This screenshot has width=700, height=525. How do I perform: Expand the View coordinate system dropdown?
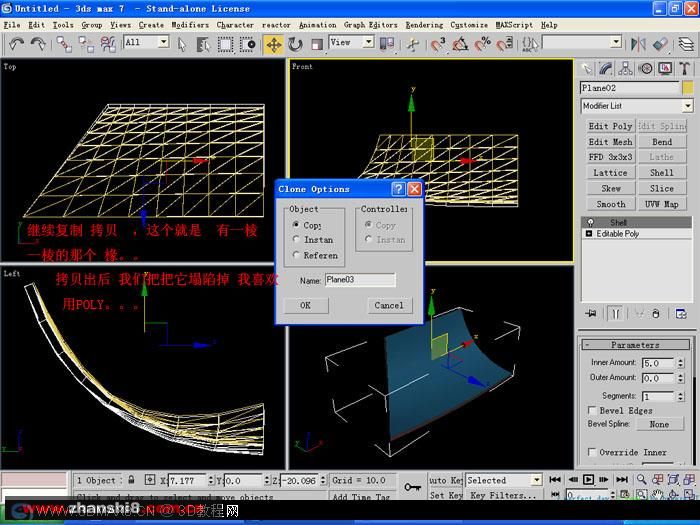[x=369, y=42]
